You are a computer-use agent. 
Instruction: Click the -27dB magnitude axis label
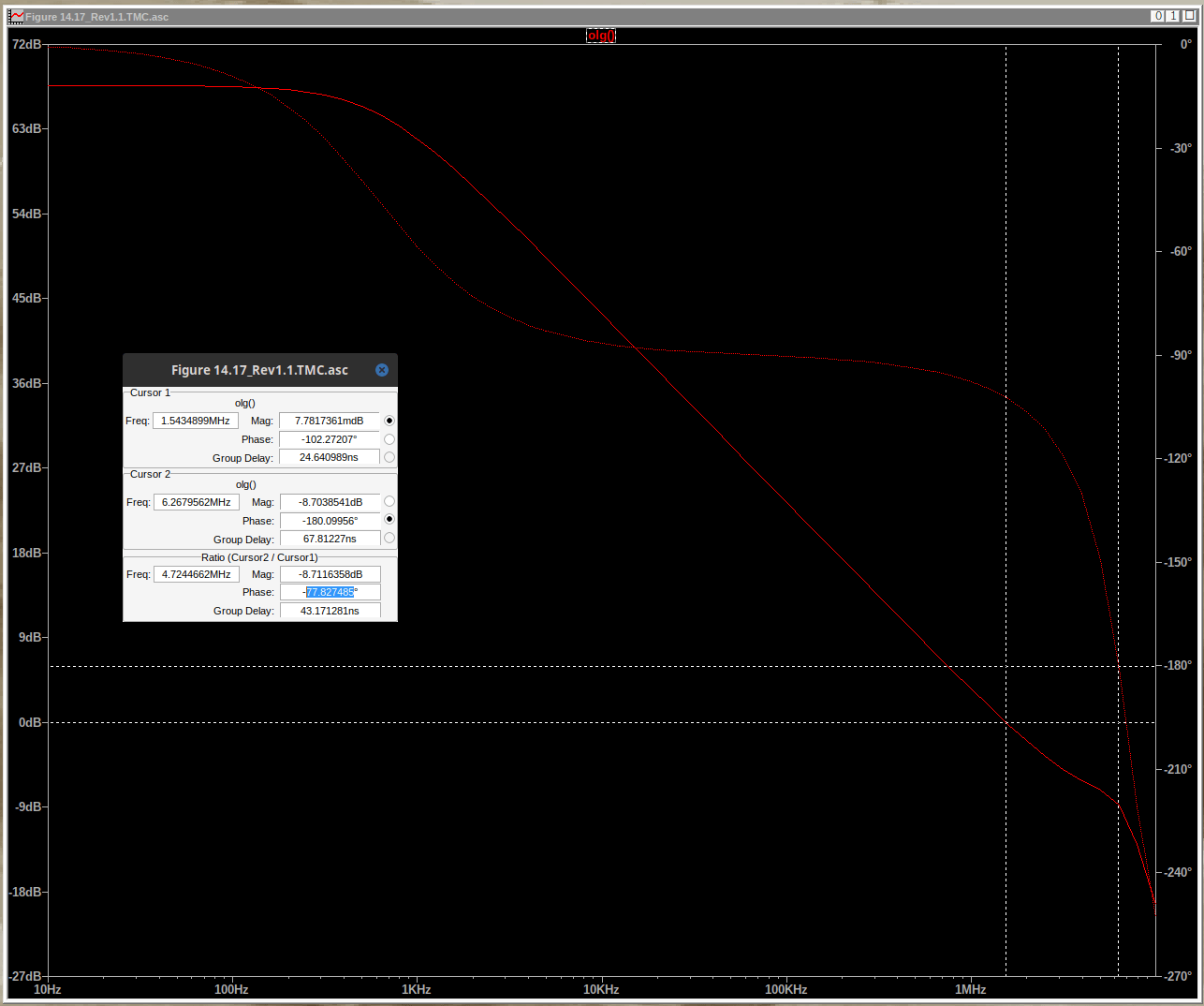point(25,976)
